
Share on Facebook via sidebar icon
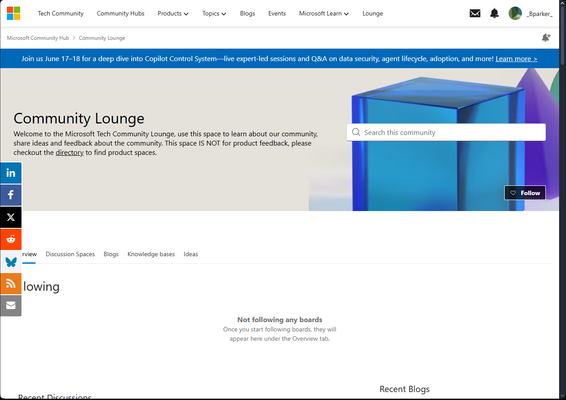pos(11,195)
